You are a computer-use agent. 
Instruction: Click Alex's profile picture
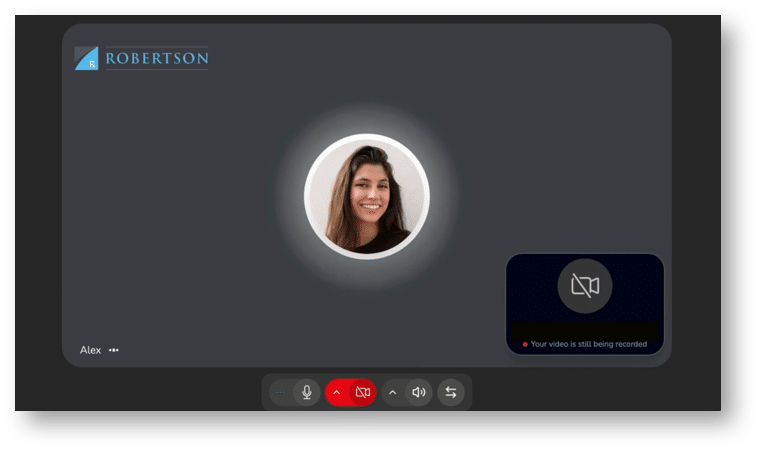click(x=367, y=196)
